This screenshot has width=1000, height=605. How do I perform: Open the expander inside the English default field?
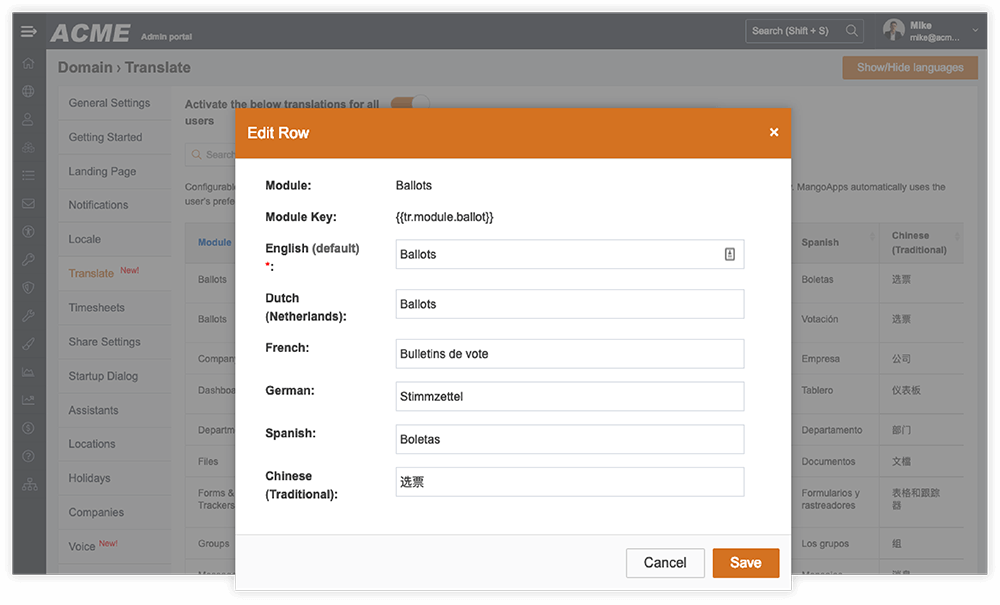point(731,254)
